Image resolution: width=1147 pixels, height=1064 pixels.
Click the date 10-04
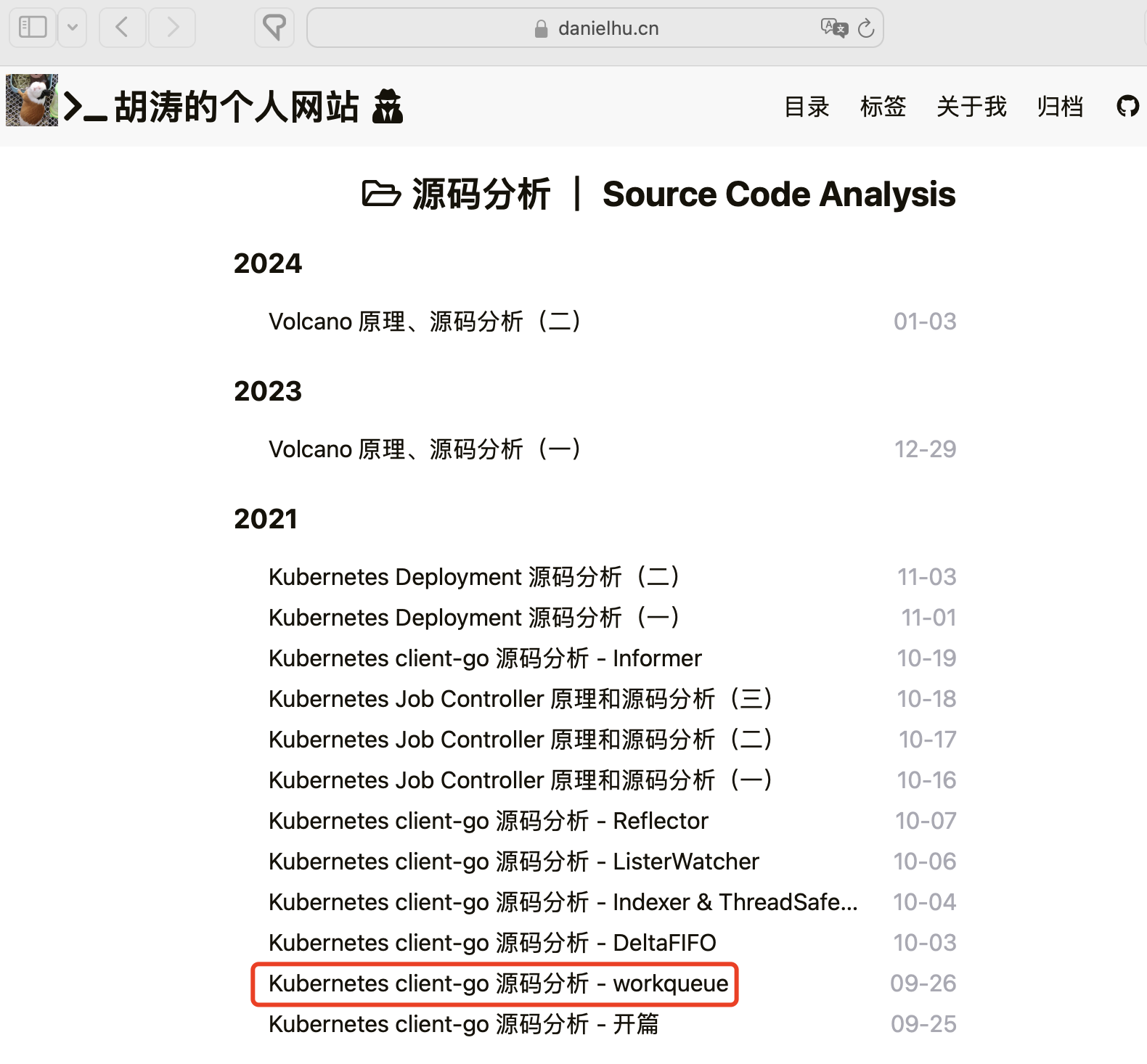coord(925,901)
